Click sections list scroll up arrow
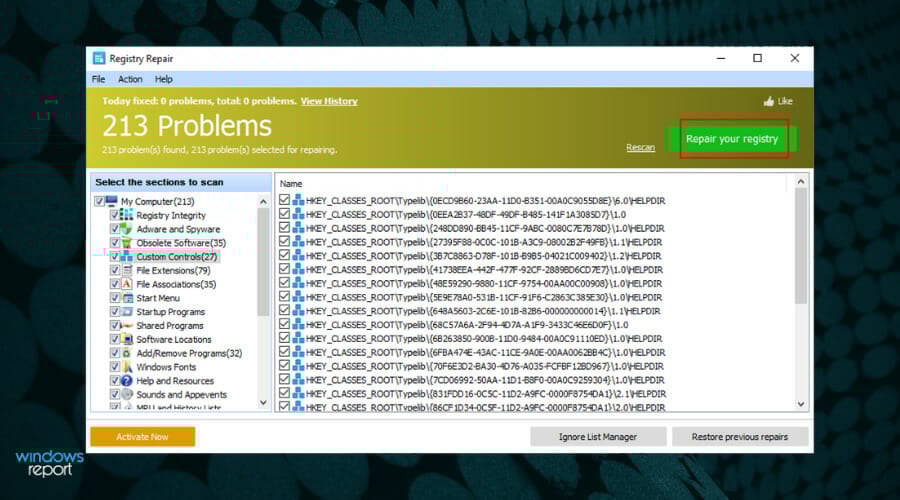The width and height of the screenshot is (900, 500). (x=263, y=201)
